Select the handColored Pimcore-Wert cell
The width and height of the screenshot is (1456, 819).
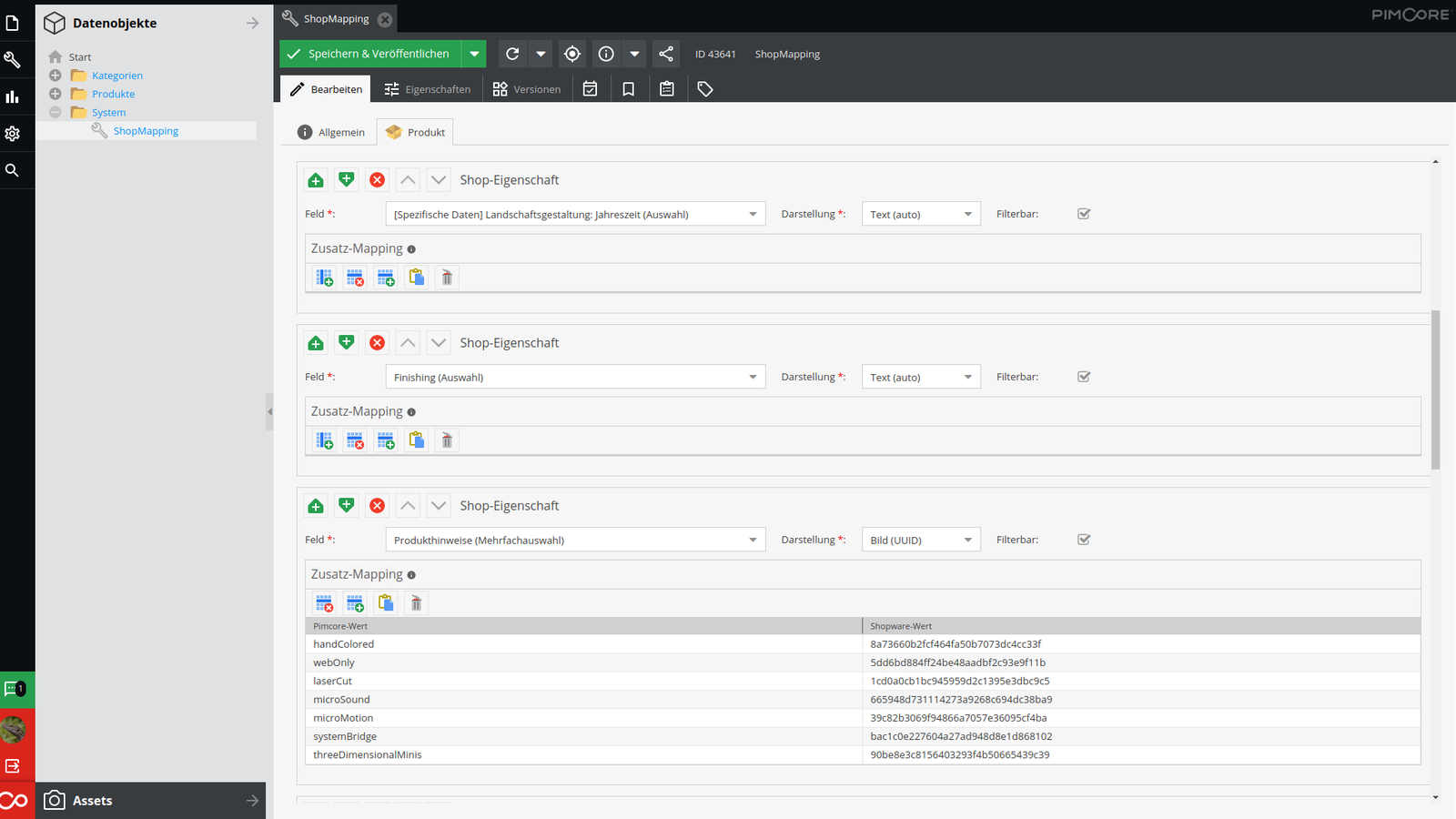click(x=583, y=644)
